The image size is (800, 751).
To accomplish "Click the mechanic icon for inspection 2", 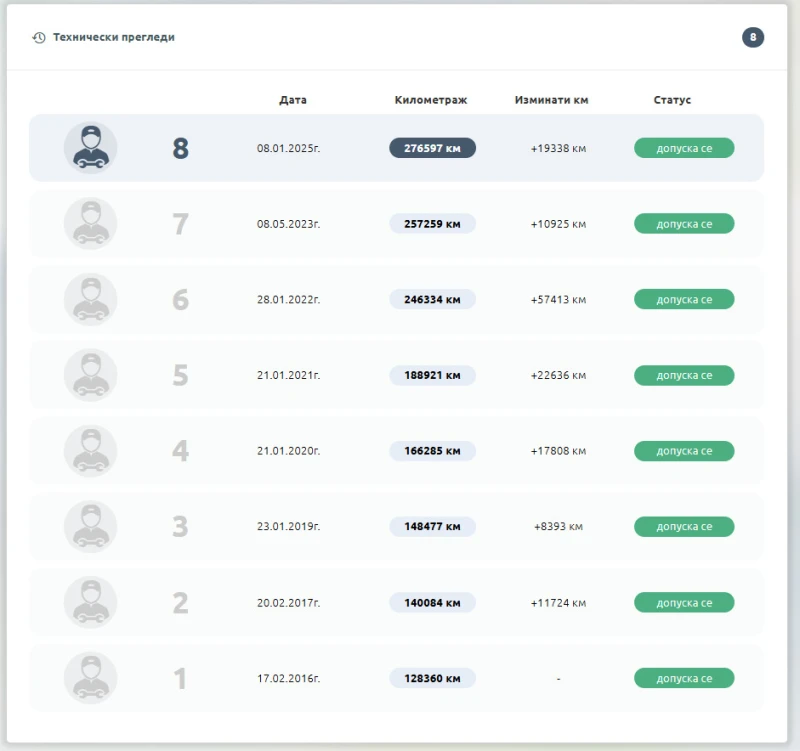I will point(90,603).
